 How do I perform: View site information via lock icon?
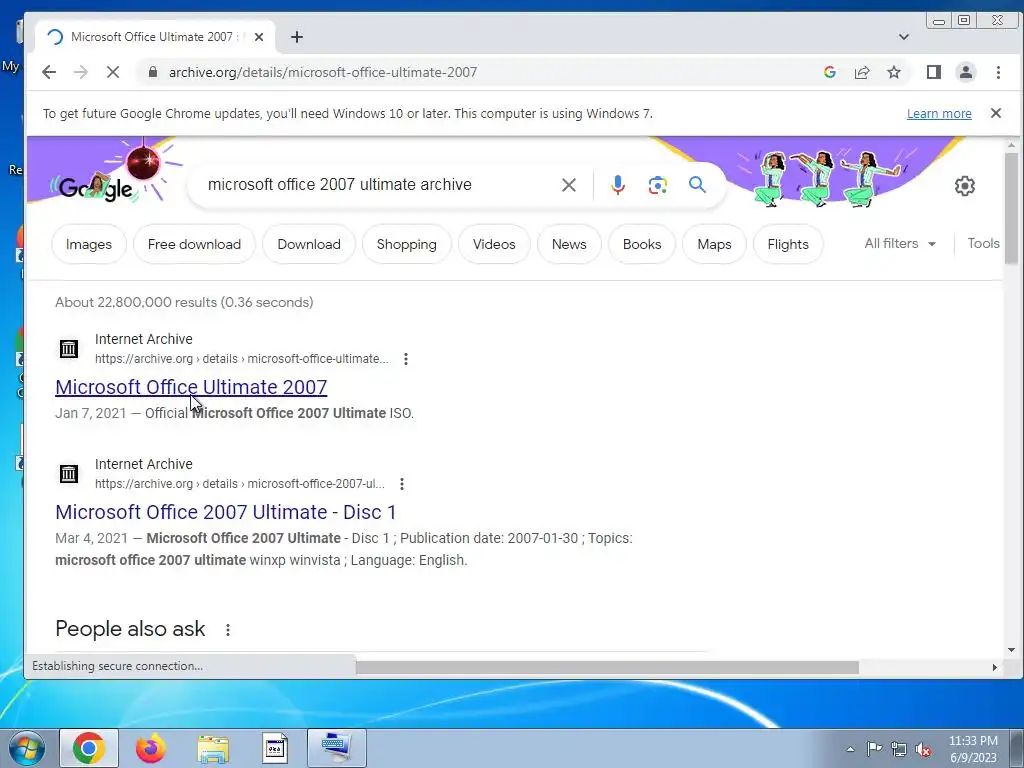pos(153,72)
